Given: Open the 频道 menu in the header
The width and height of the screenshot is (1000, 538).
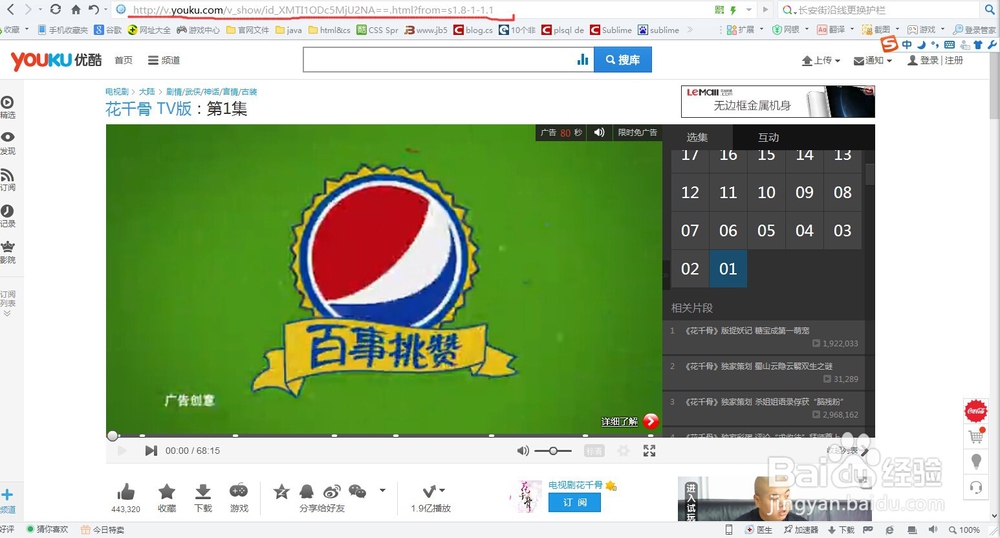Looking at the screenshot, I should tap(164, 60).
